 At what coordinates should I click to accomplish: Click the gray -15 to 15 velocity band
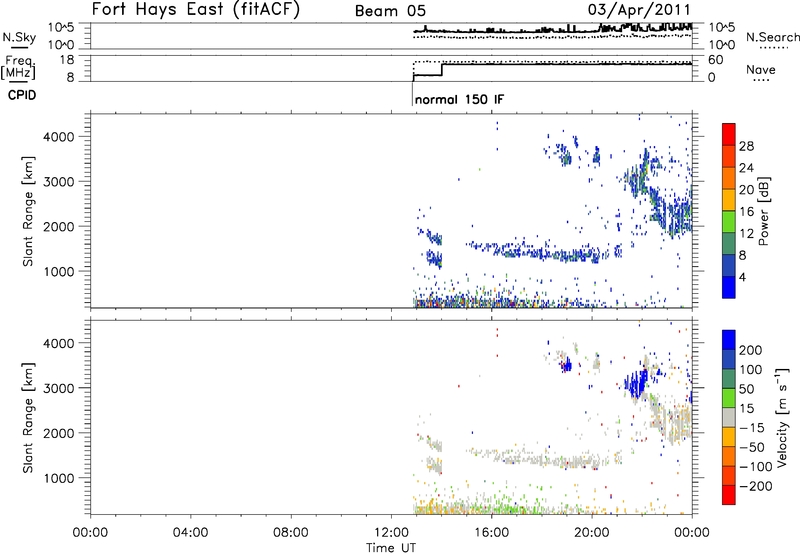click(729, 417)
